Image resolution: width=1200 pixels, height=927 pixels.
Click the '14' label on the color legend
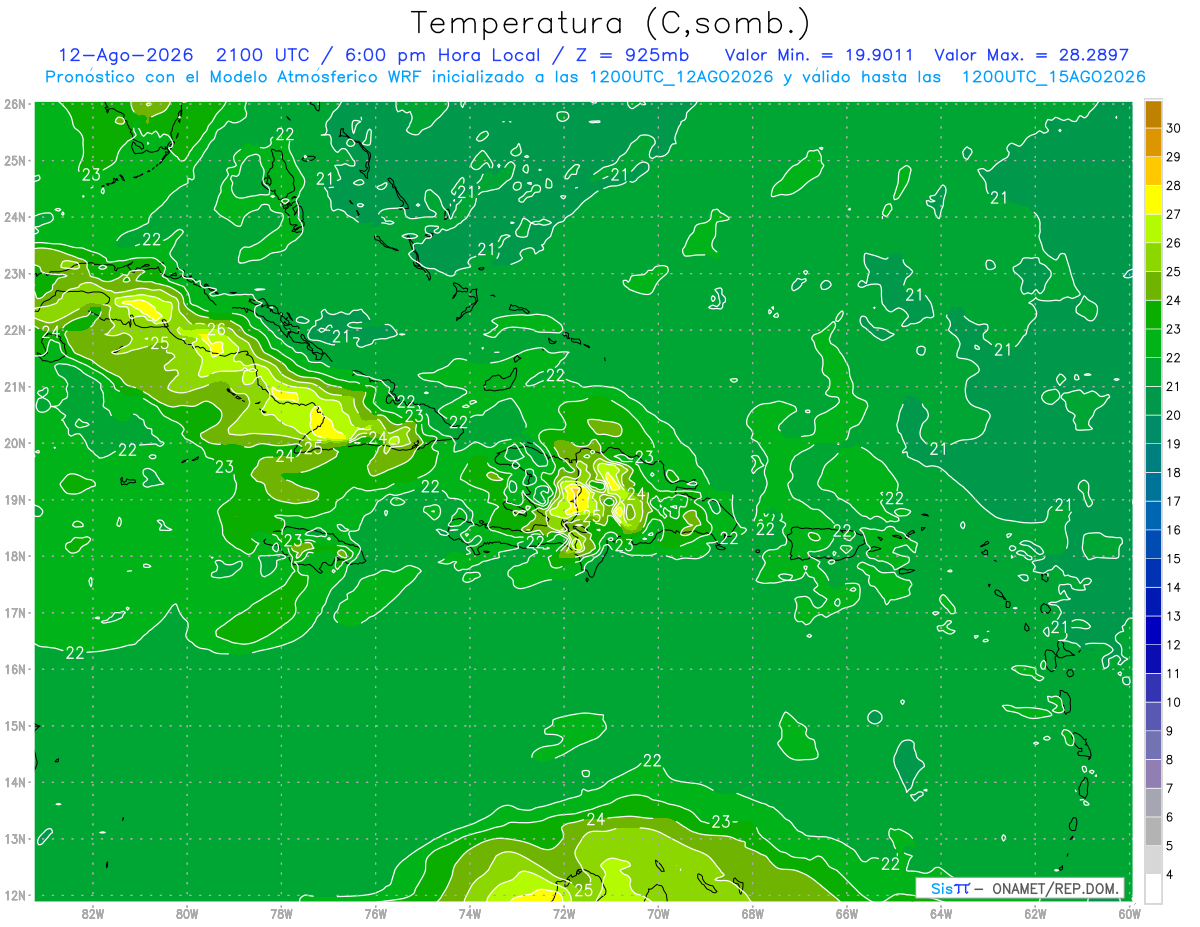[x=1174, y=587]
